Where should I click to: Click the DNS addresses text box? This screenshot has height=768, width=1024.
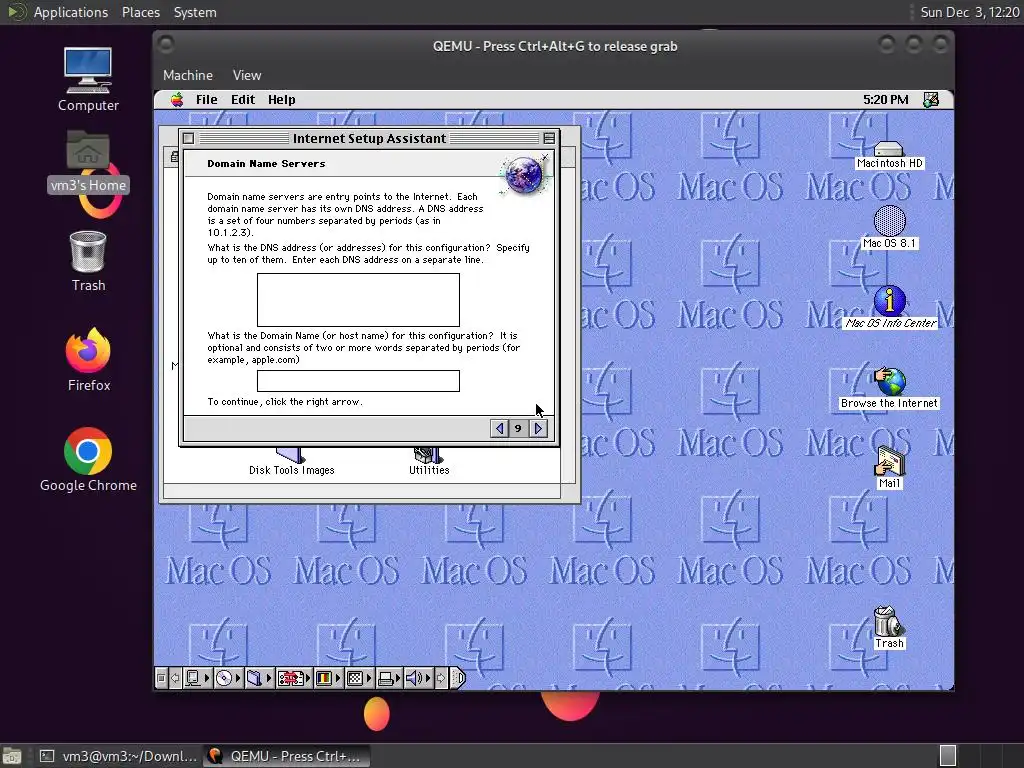(358, 300)
